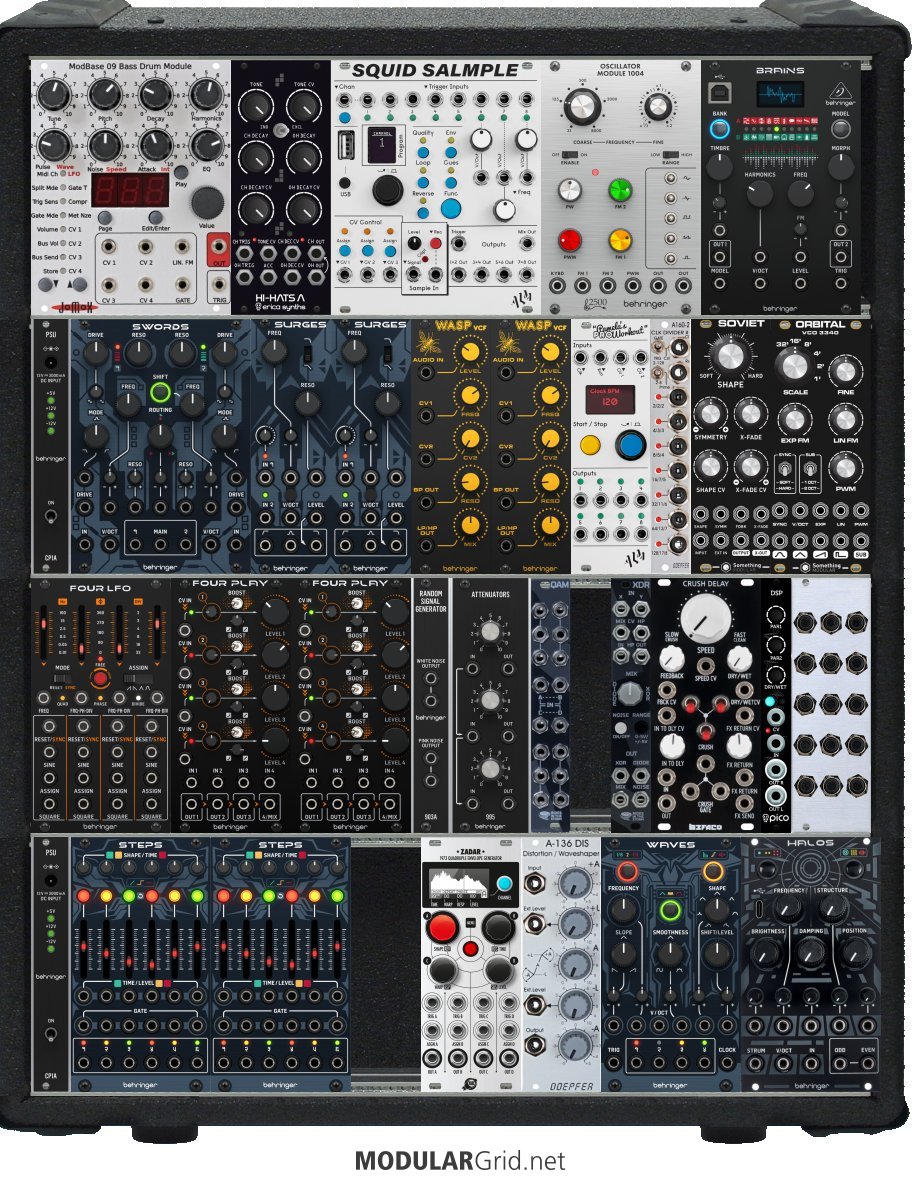
Task: Click the TIMBRE knob on Brains
Action: pyautogui.click(x=720, y=166)
